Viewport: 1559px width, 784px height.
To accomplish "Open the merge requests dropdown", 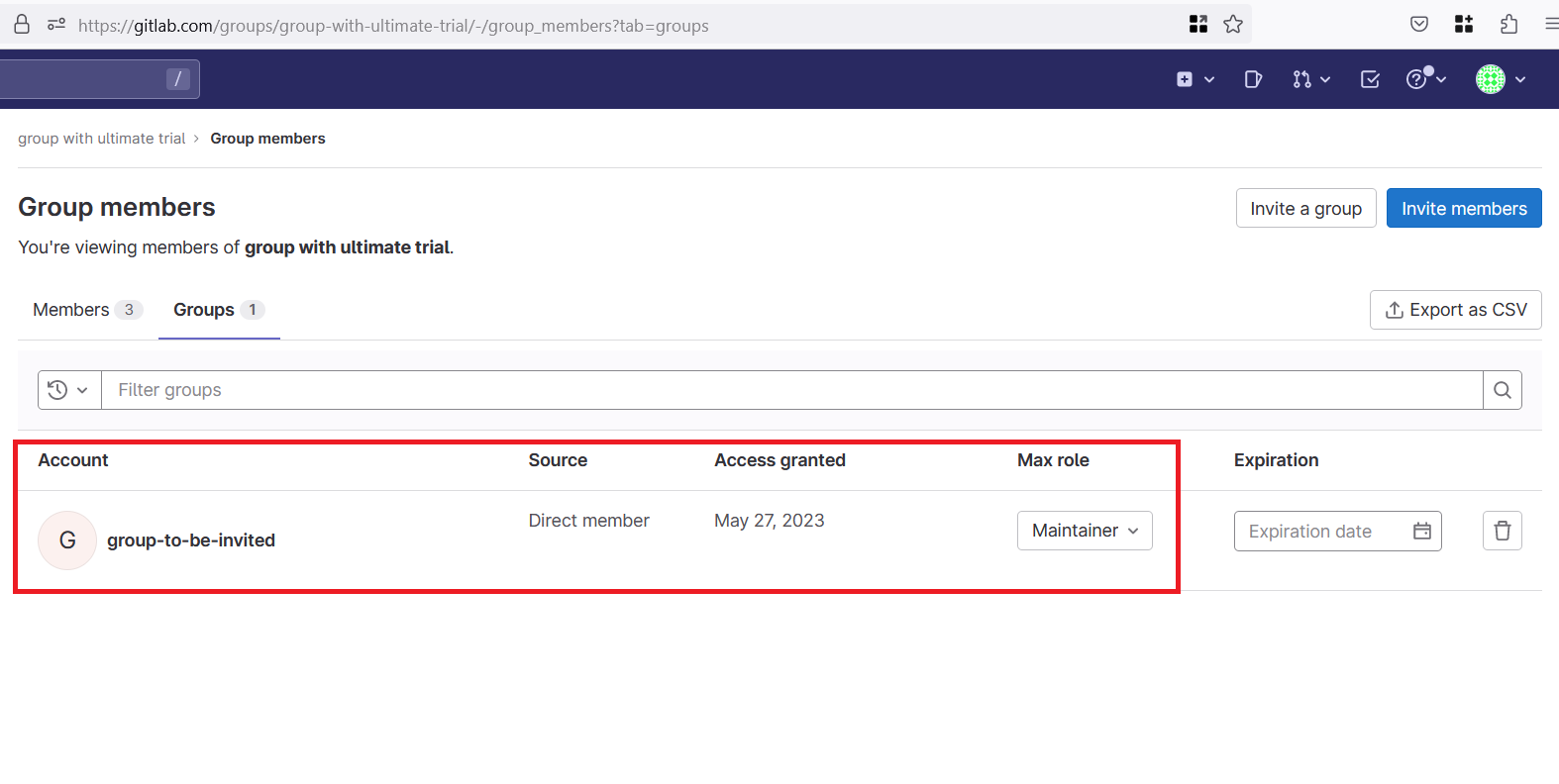I will (x=1310, y=79).
